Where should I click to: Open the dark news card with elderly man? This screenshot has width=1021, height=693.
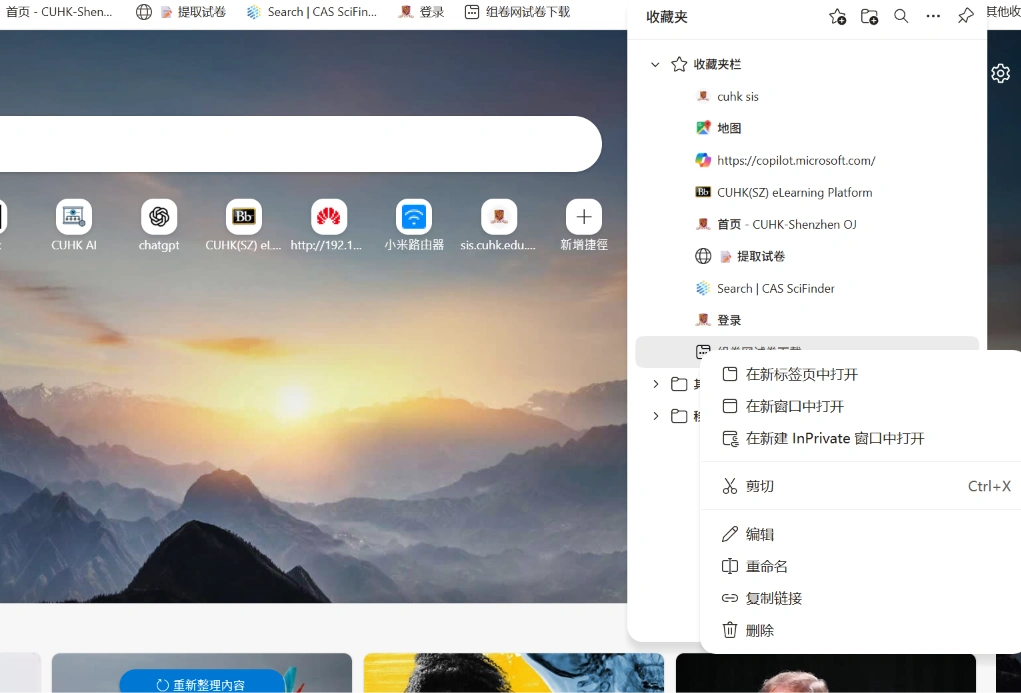pos(826,673)
